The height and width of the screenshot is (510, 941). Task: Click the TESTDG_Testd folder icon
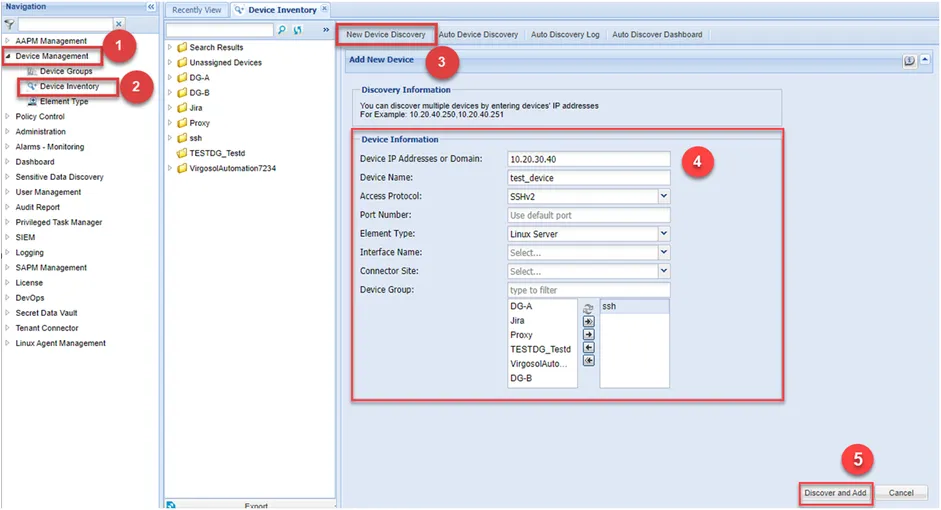click(x=182, y=153)
